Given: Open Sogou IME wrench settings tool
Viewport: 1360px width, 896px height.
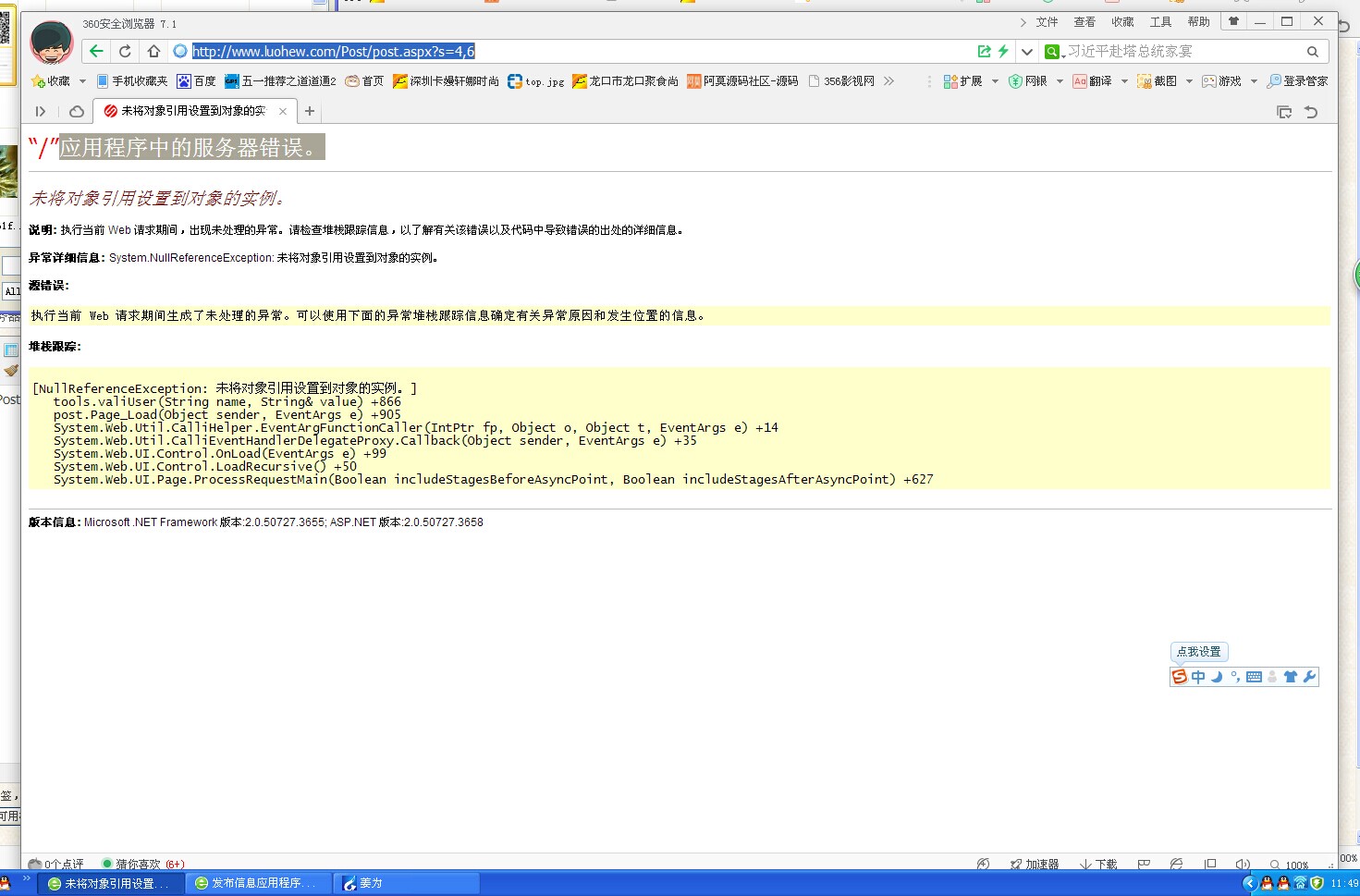Looking at the screenshot, I should tap(1309, 677).
